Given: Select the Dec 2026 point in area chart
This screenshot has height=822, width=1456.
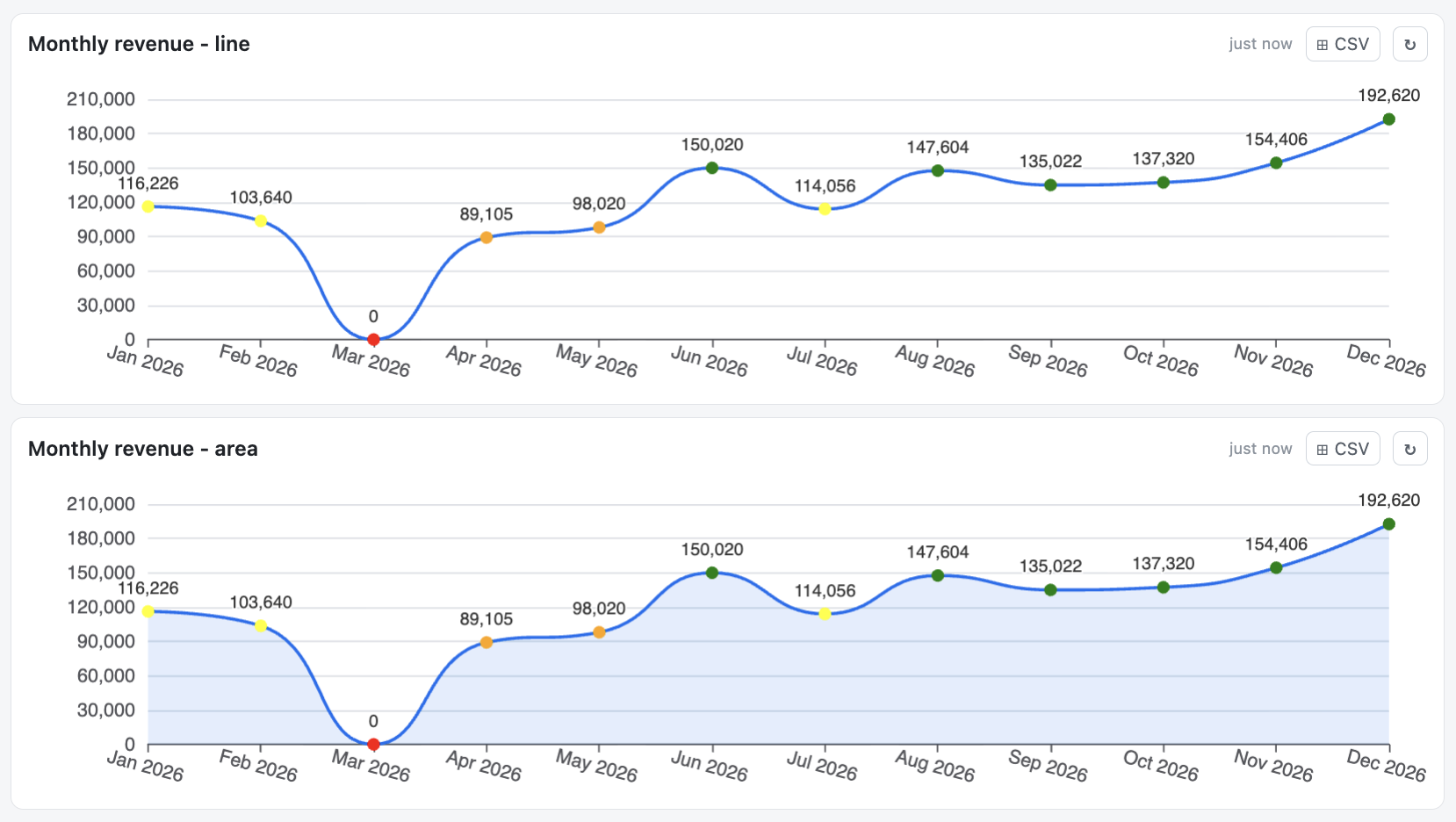Looking at the screenshot, I should coord(1389,524).
